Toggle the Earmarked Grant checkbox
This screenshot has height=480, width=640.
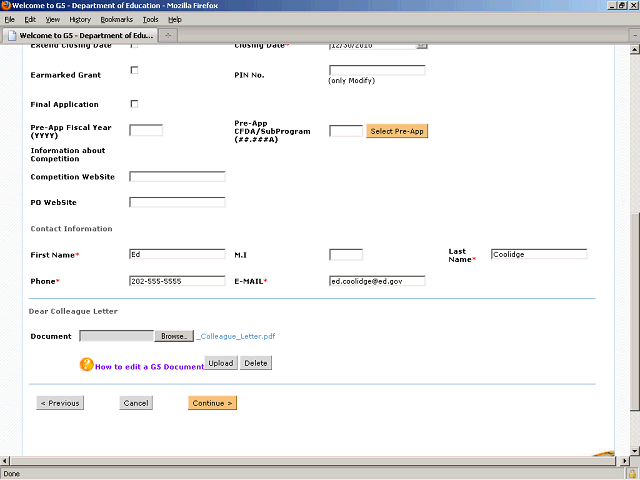pos(134,70)
